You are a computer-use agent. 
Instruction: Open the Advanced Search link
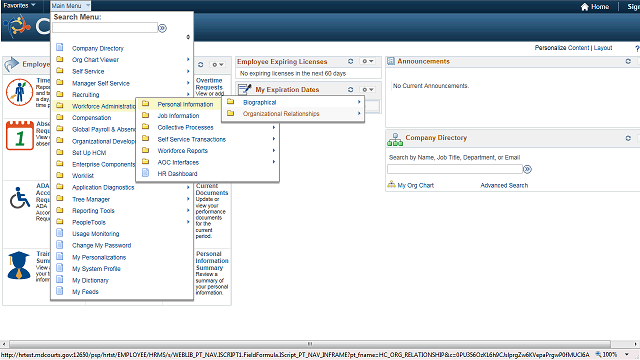point(504,185)
